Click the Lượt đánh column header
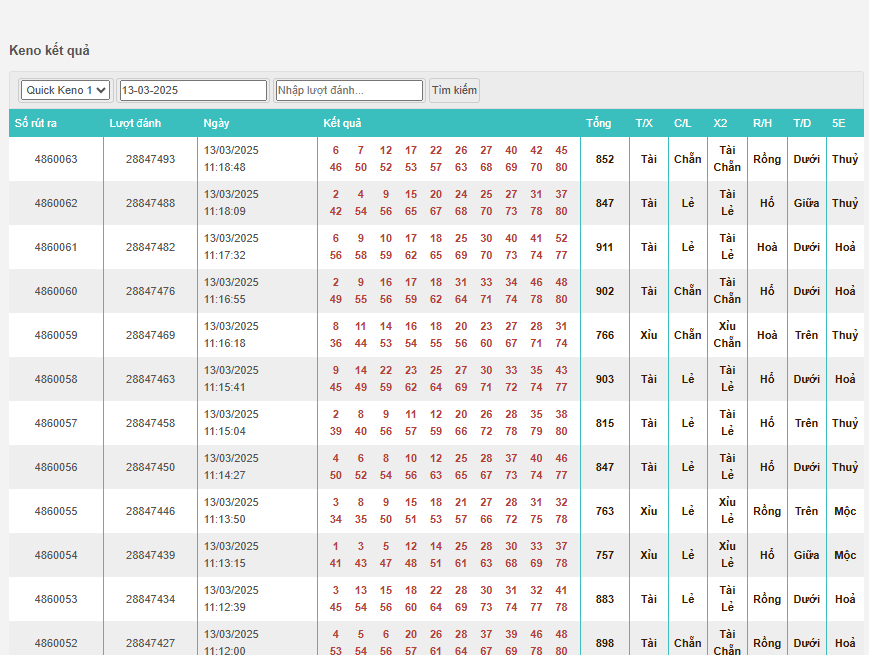This screenshot has height=655, width=869. tap(135, 123)
